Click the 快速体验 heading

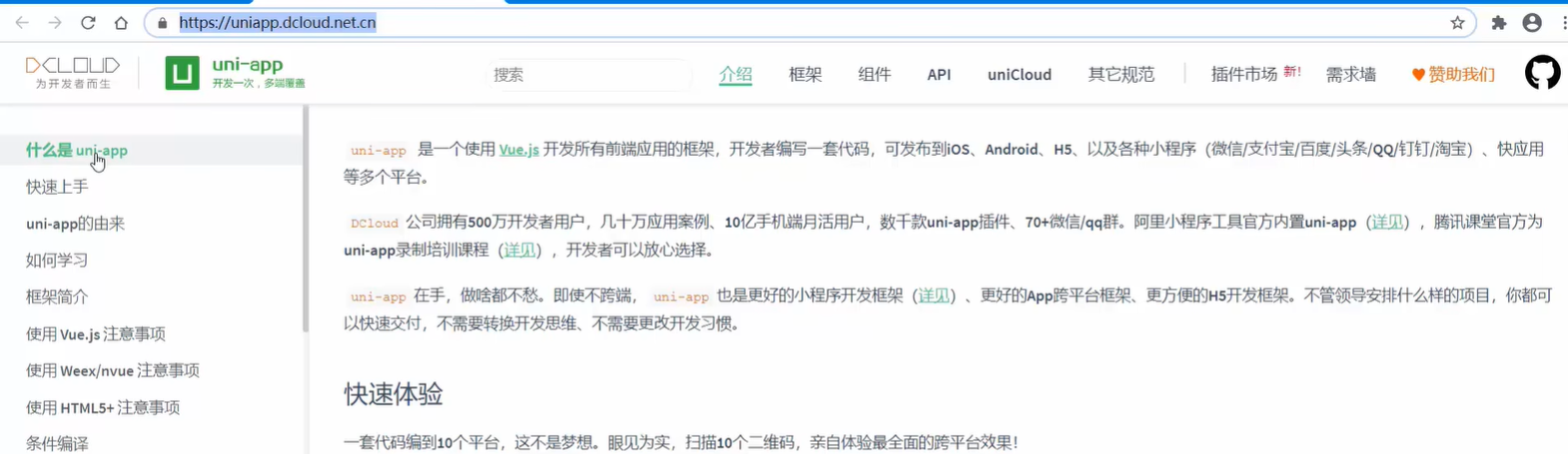(x=393, y=394)
